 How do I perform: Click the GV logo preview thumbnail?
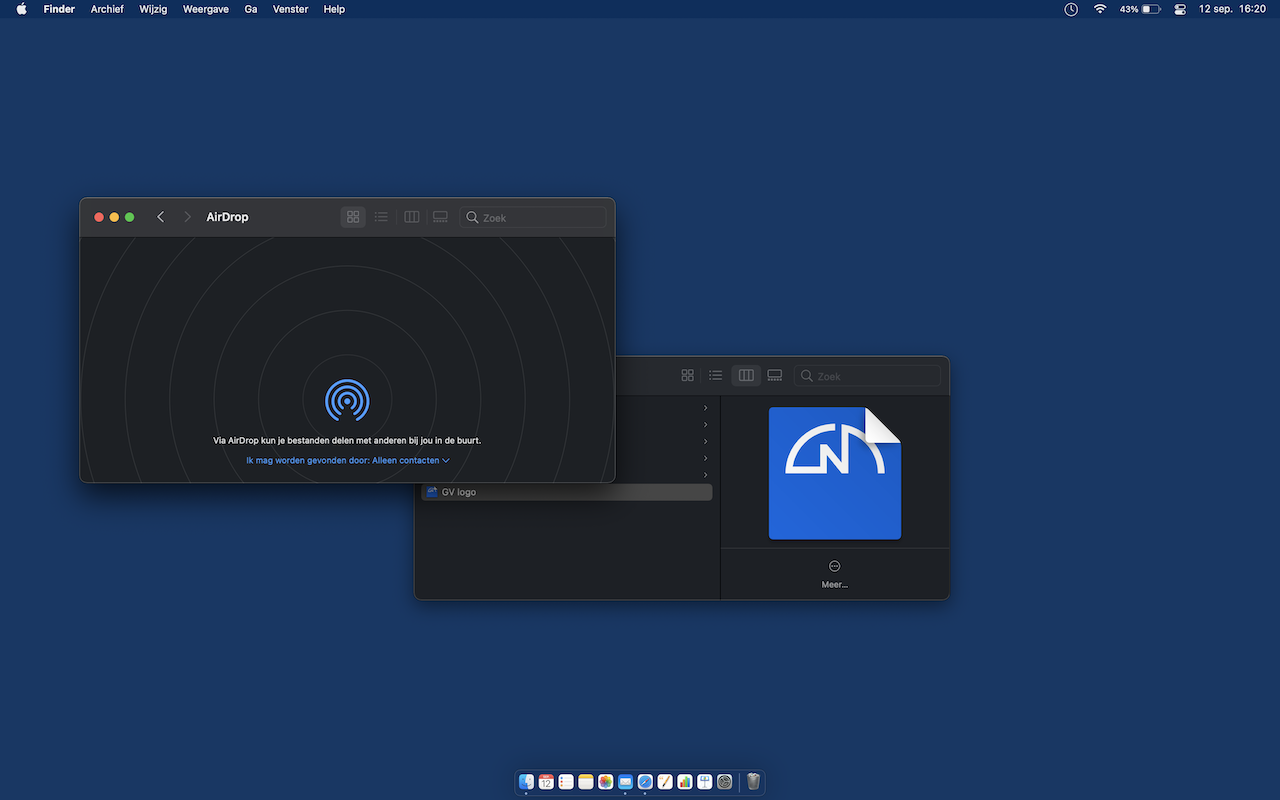click(835, 473)
